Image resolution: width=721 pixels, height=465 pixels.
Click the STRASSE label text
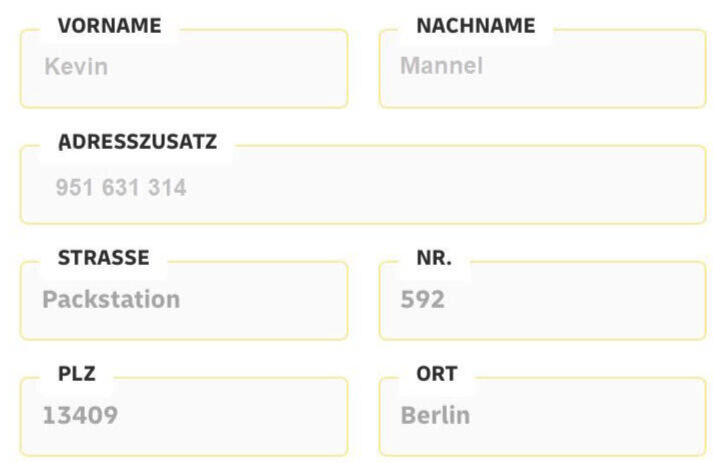(103, 258)
